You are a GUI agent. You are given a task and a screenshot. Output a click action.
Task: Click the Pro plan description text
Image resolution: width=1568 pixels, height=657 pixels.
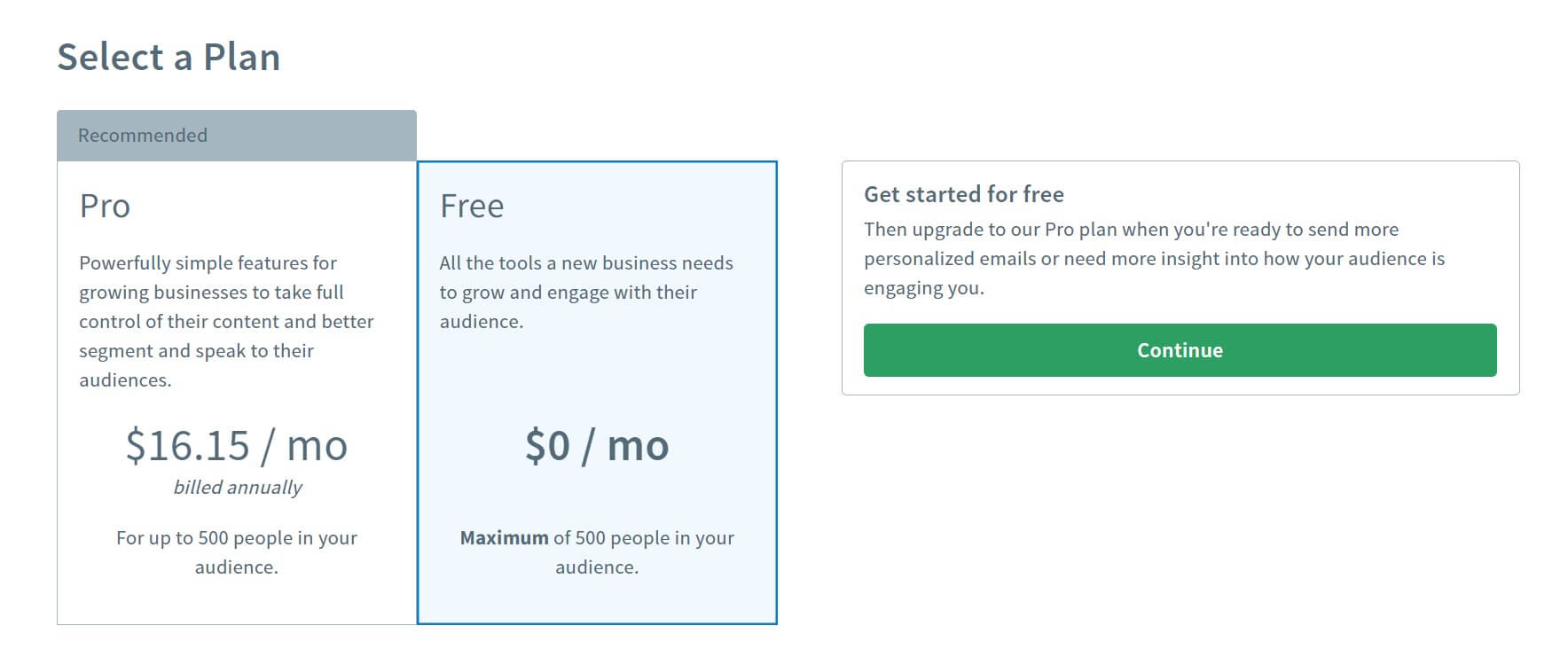click(x=226, y=321)
